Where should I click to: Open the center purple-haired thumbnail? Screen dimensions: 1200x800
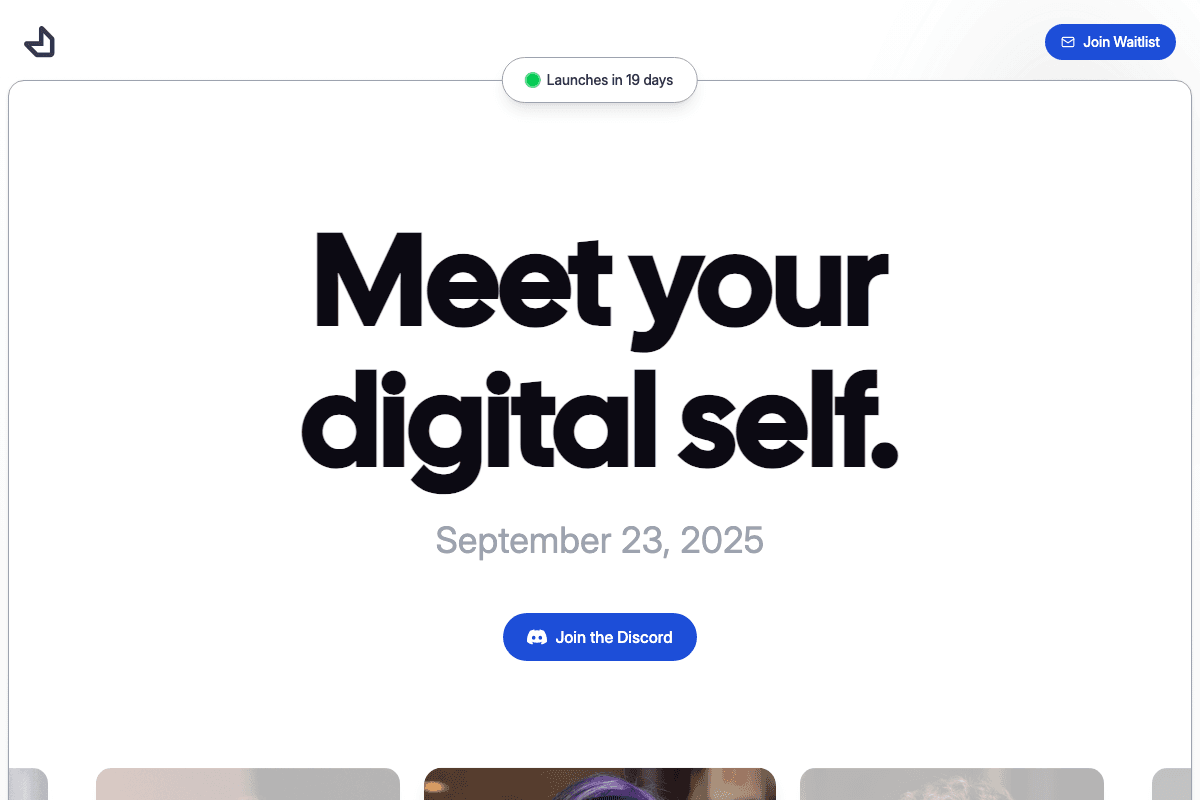(x=600, y=784)
